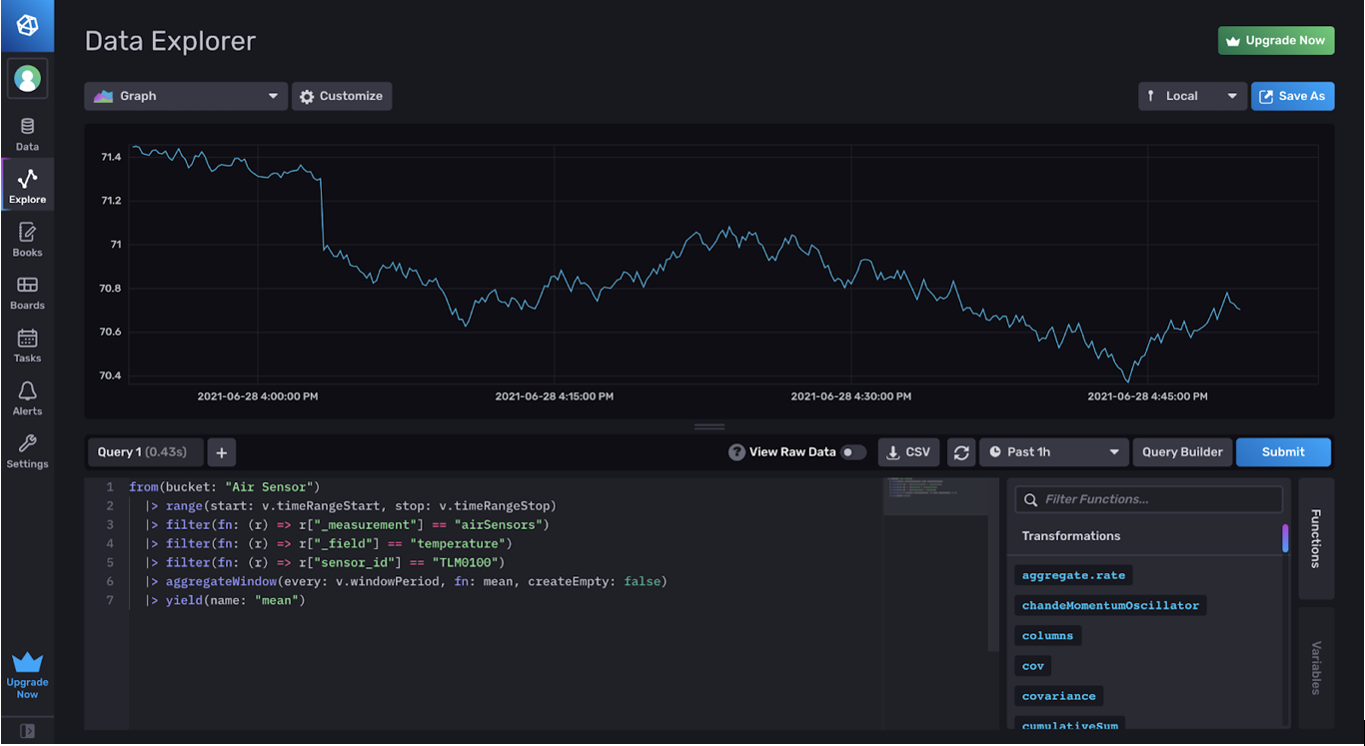The height and width of the screenshot is (746, 1365).
Task: Open the user avatar menu
Action: (27, 79)
